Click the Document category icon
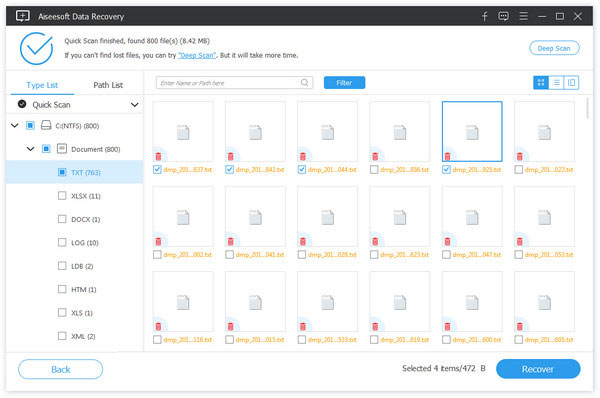This screenshot has width=600, height=398. [62, 149]
